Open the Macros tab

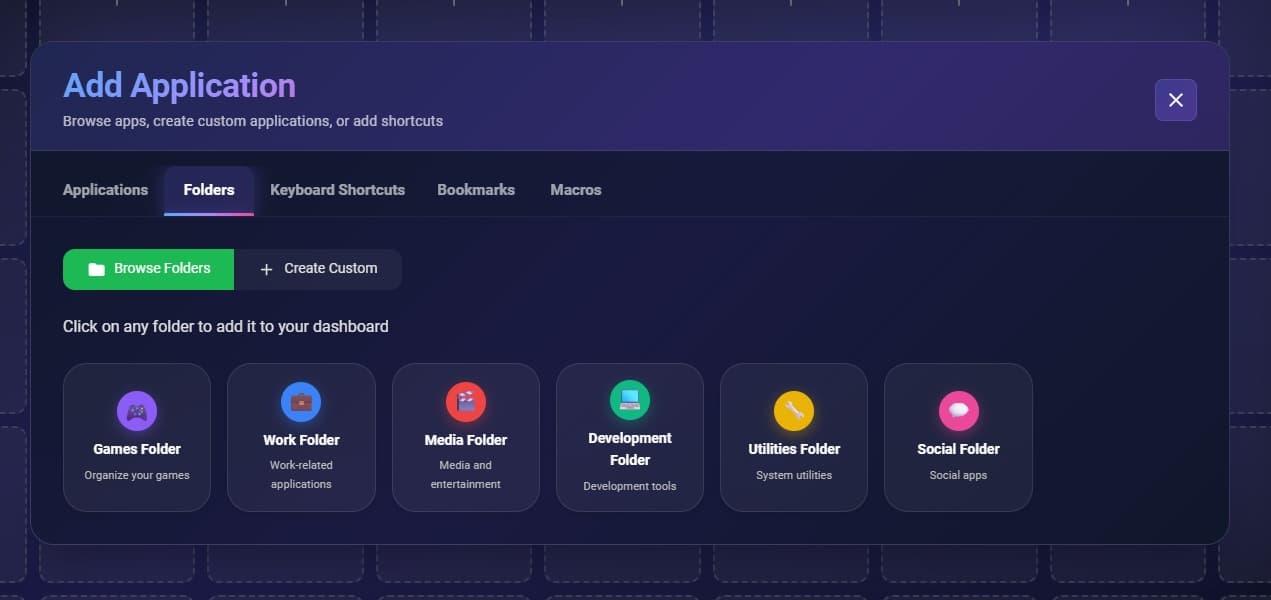[576, 190]
